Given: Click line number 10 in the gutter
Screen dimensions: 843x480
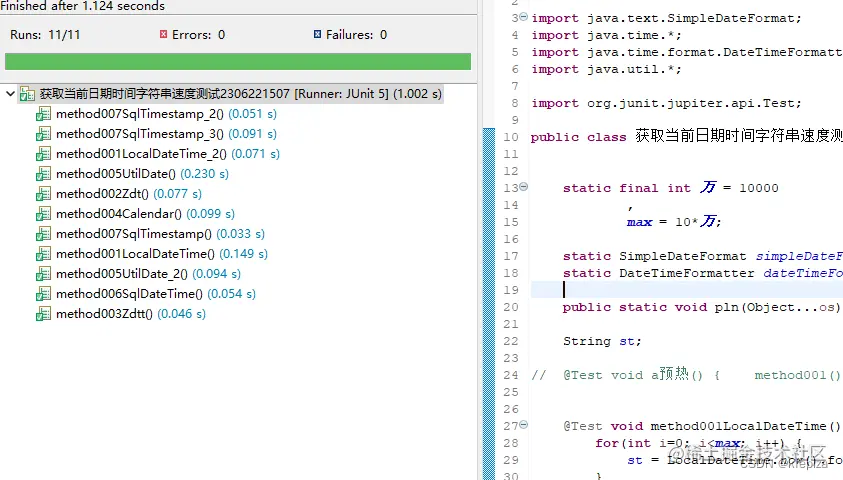Looking at the screenshot, I should click(511, 137).
